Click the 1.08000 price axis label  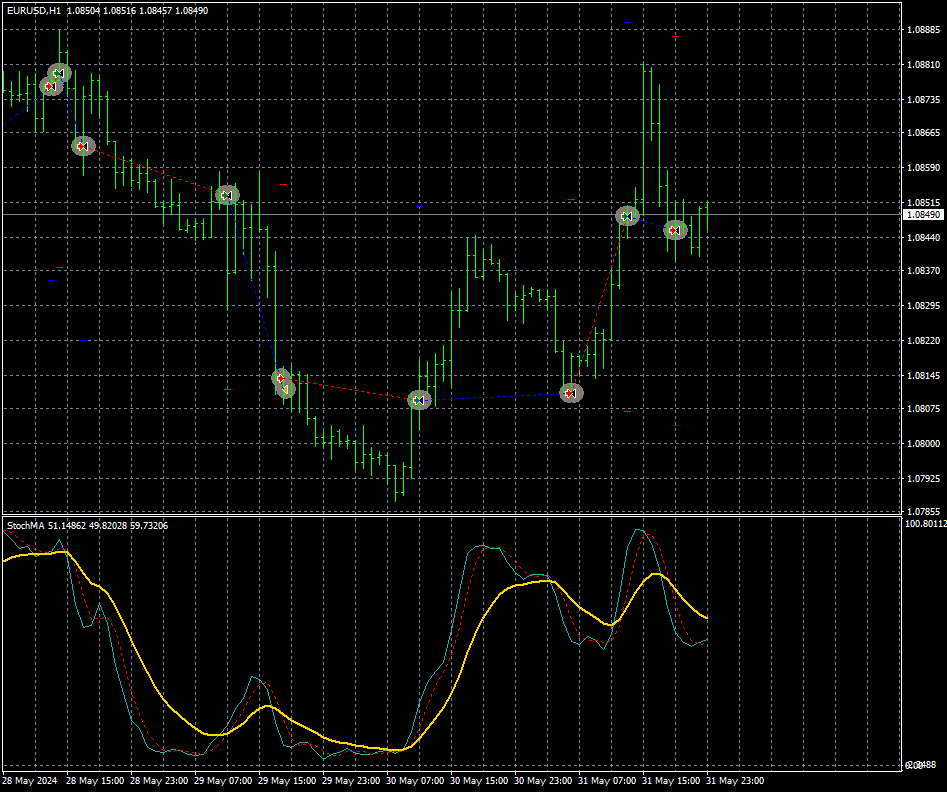tap(923, 444)
